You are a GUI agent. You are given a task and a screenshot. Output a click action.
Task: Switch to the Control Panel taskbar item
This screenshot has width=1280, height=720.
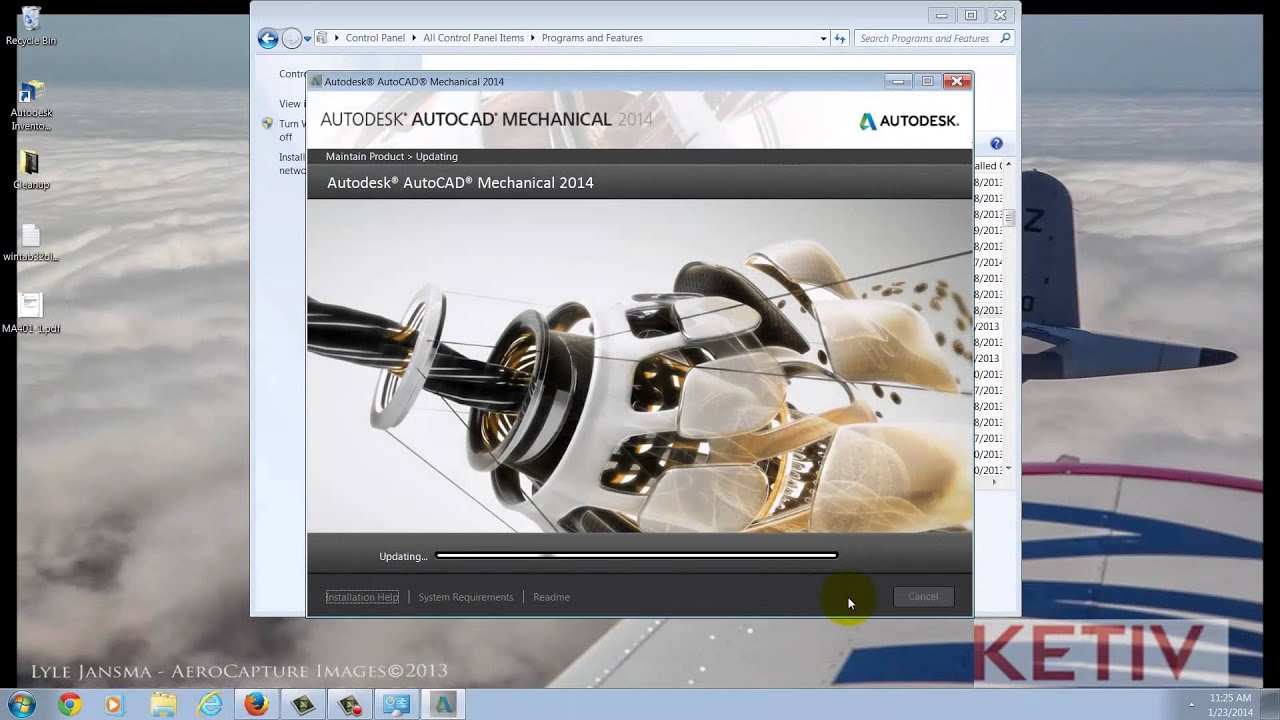397,704
